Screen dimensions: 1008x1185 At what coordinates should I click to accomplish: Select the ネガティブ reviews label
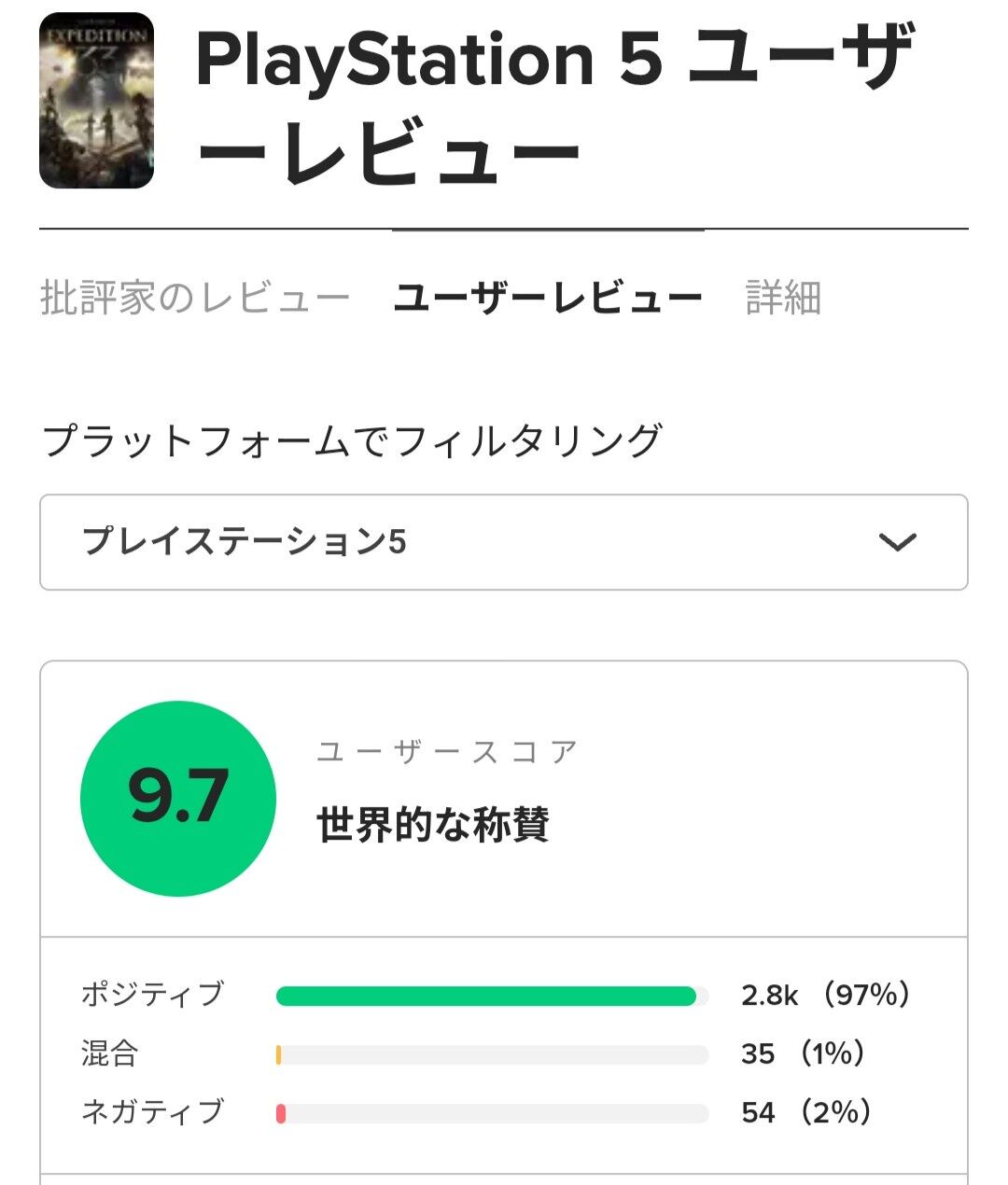click(152, 1112)
